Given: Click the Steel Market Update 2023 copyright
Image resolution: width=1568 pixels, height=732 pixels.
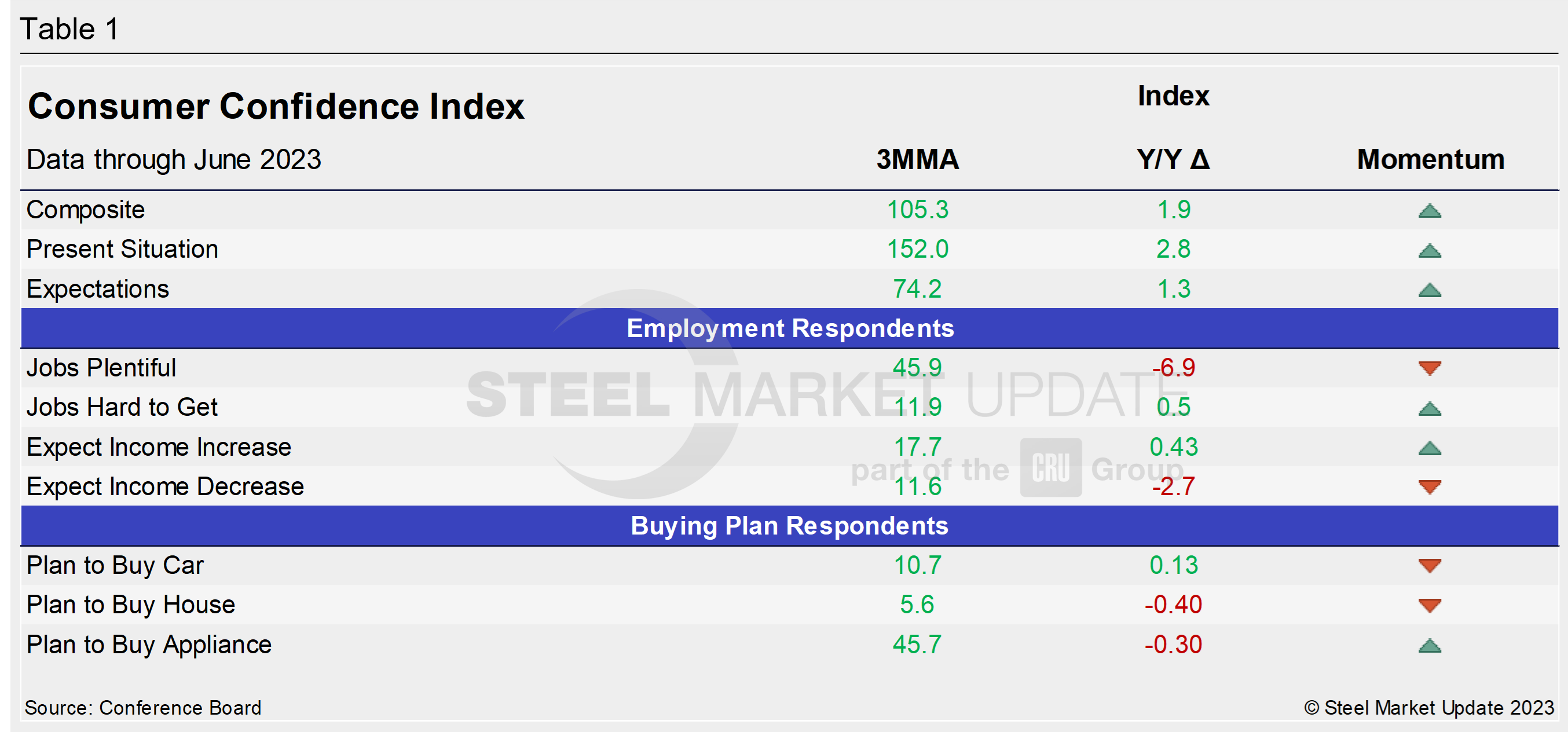Looking at the screenshot, I should tap(1428, 707).
